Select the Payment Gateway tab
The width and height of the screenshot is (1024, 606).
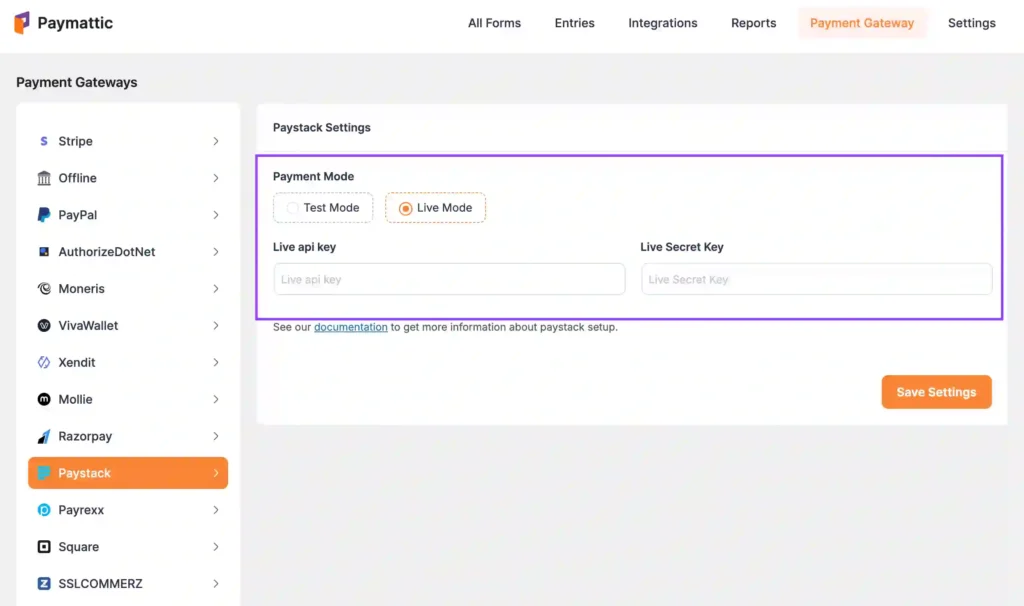point(862,23)
